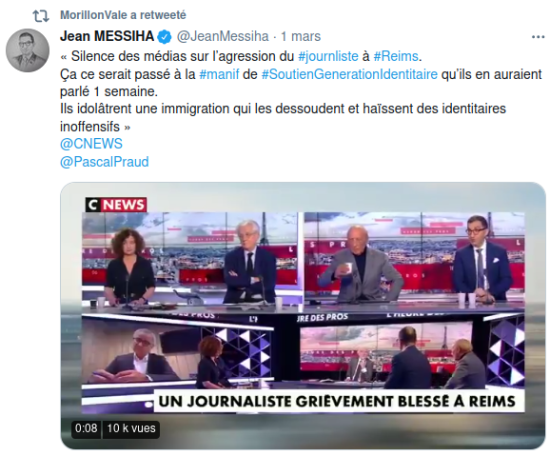Open the @CNEWS mention
This screenshot has width=550, height=456.
tap(91, 144)
